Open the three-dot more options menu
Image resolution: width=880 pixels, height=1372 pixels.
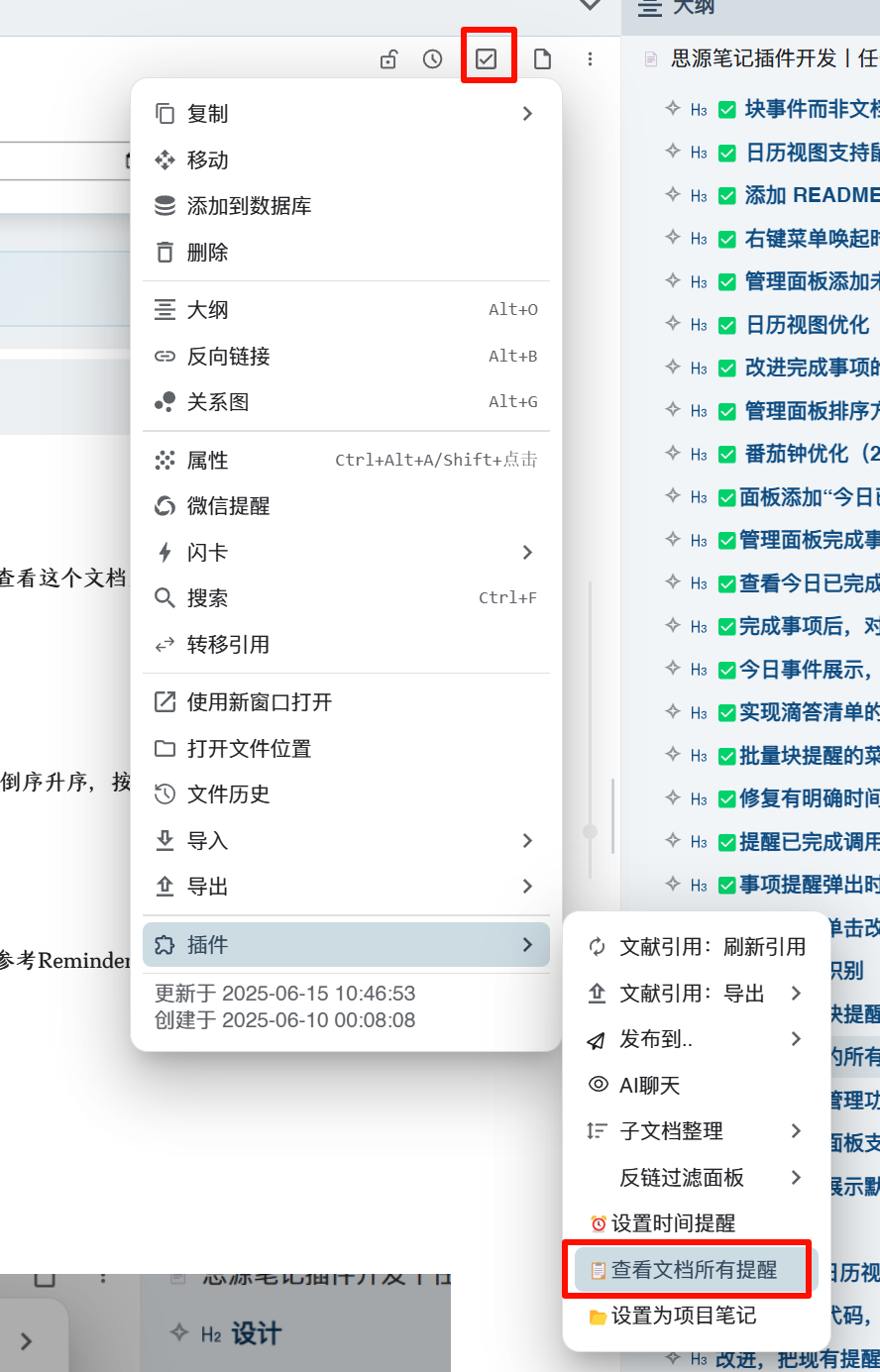tap(590, 59)
